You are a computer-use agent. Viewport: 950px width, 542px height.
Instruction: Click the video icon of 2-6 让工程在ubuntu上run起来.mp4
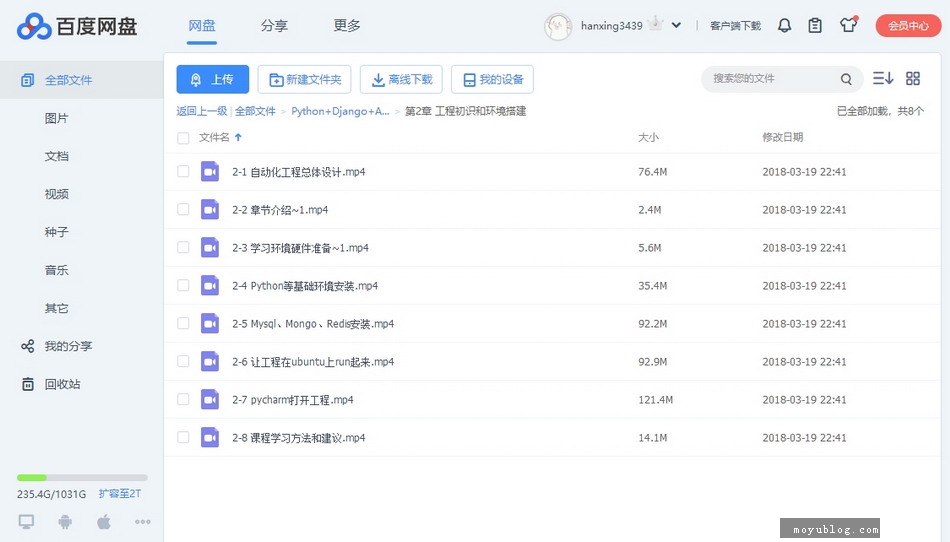210,362
